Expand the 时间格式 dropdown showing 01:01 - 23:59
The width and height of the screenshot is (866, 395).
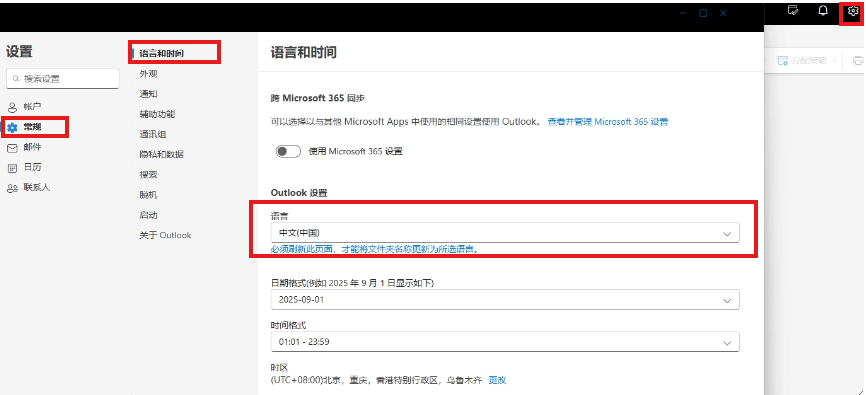505,341
